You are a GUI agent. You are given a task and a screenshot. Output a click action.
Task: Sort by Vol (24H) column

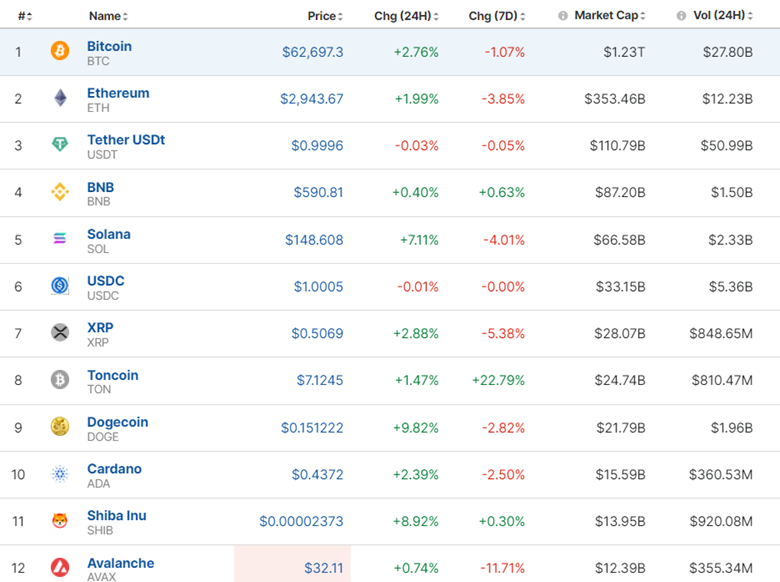pos(723,15)
